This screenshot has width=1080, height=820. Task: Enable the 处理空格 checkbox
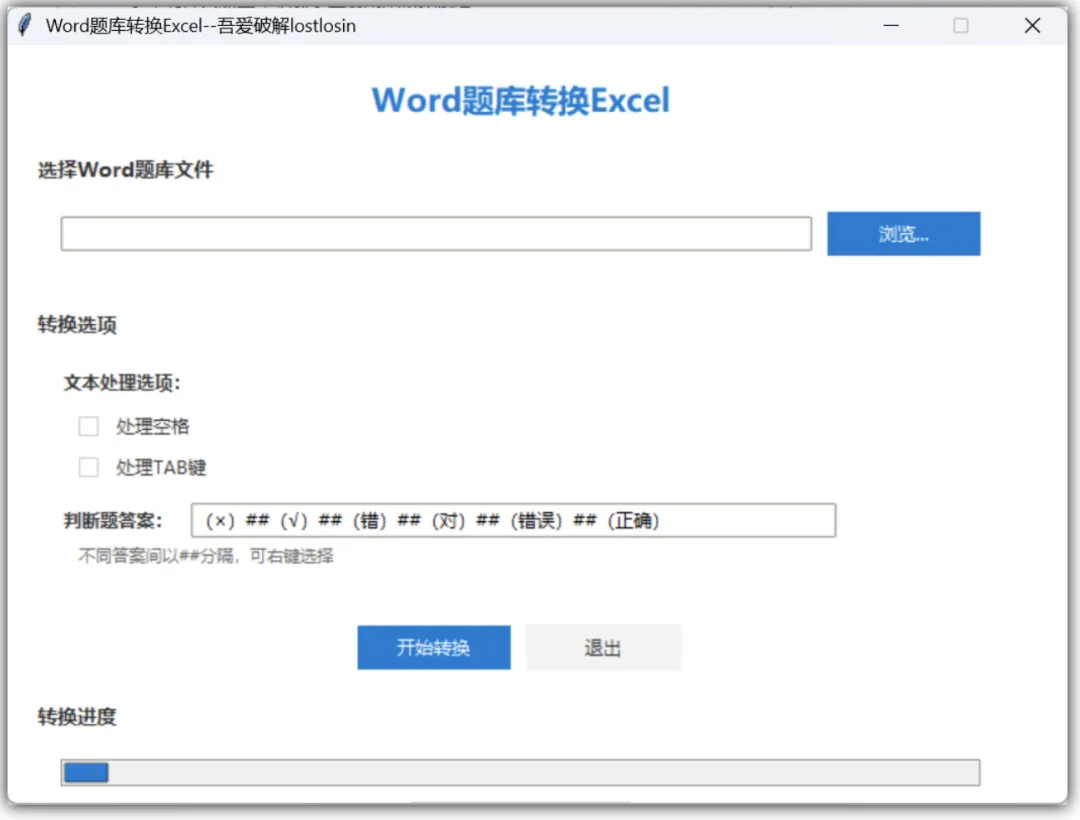pyautogui.click(x=88, y=426)
